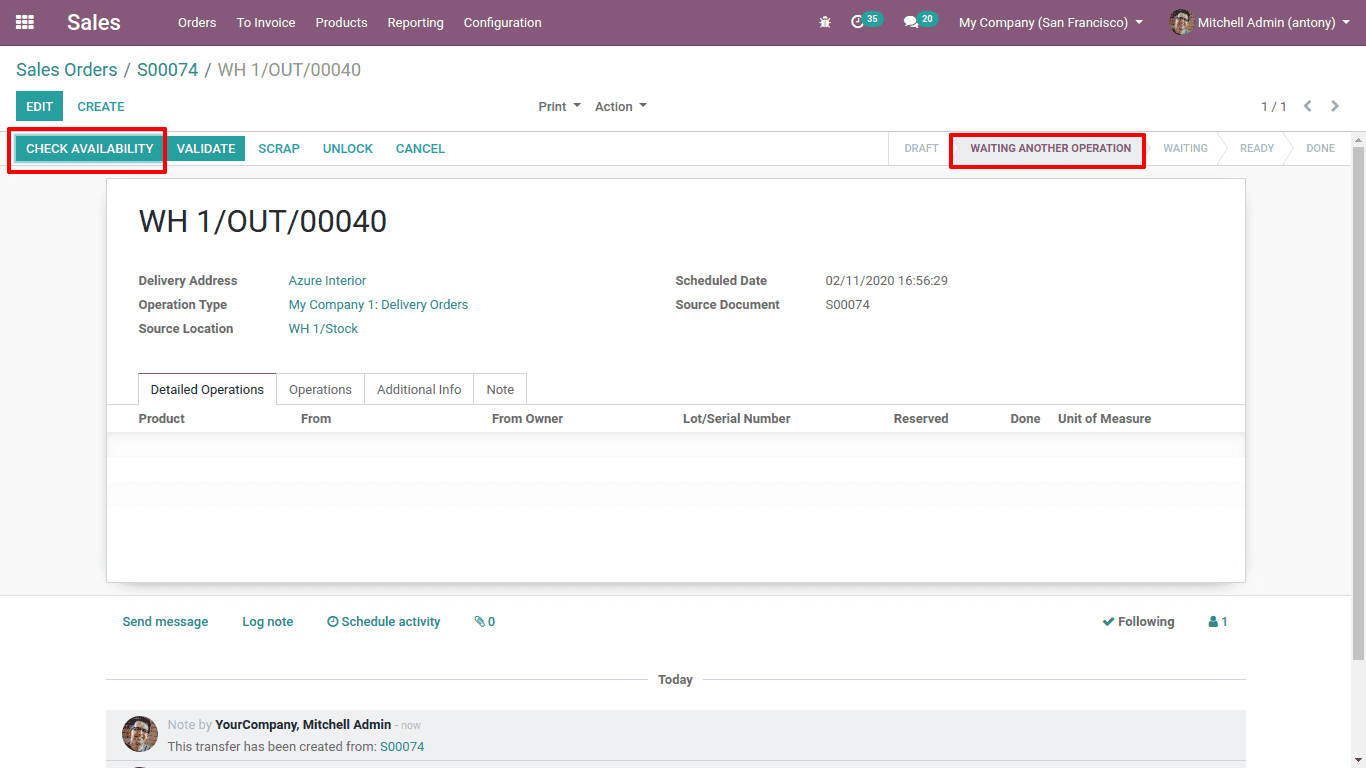Select Ready status stage

click(1257, 148)
